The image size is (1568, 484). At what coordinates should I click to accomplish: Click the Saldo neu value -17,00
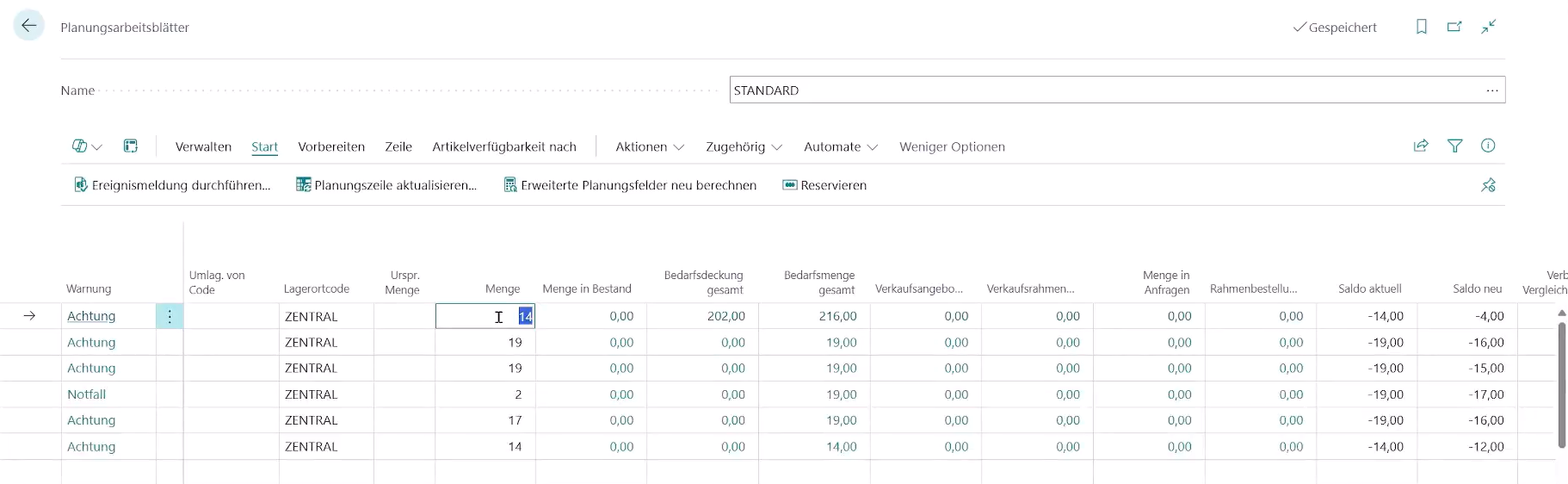1486,394
